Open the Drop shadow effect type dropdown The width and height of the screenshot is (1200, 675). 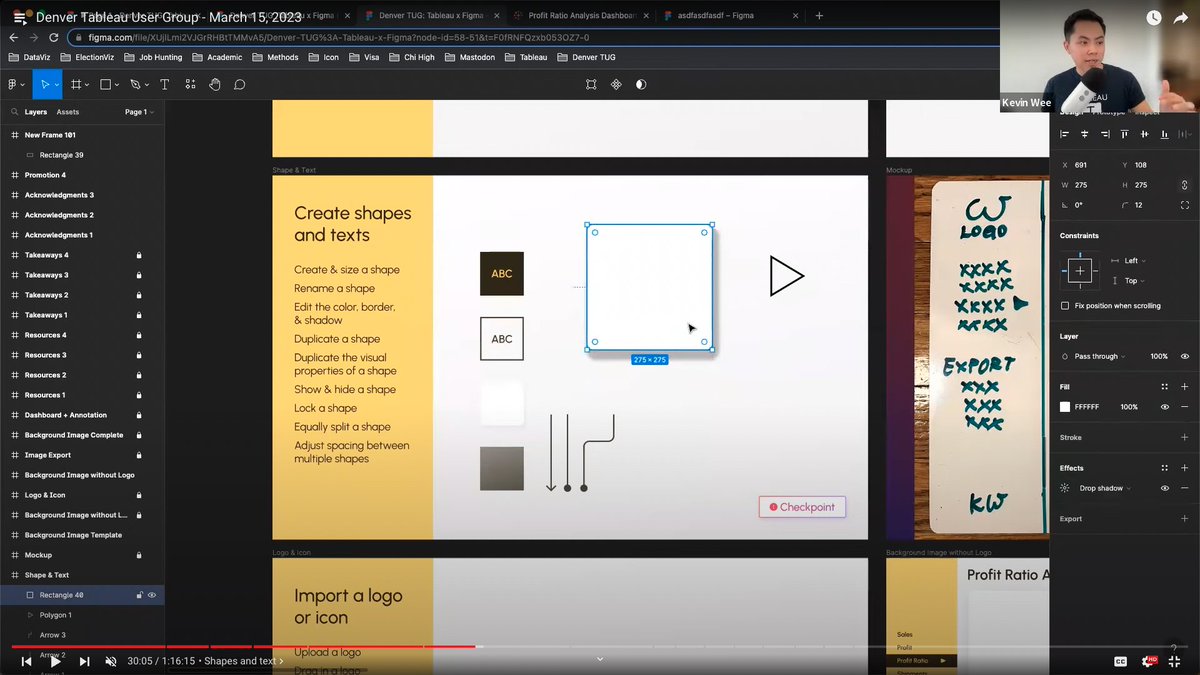(1105, 488)
